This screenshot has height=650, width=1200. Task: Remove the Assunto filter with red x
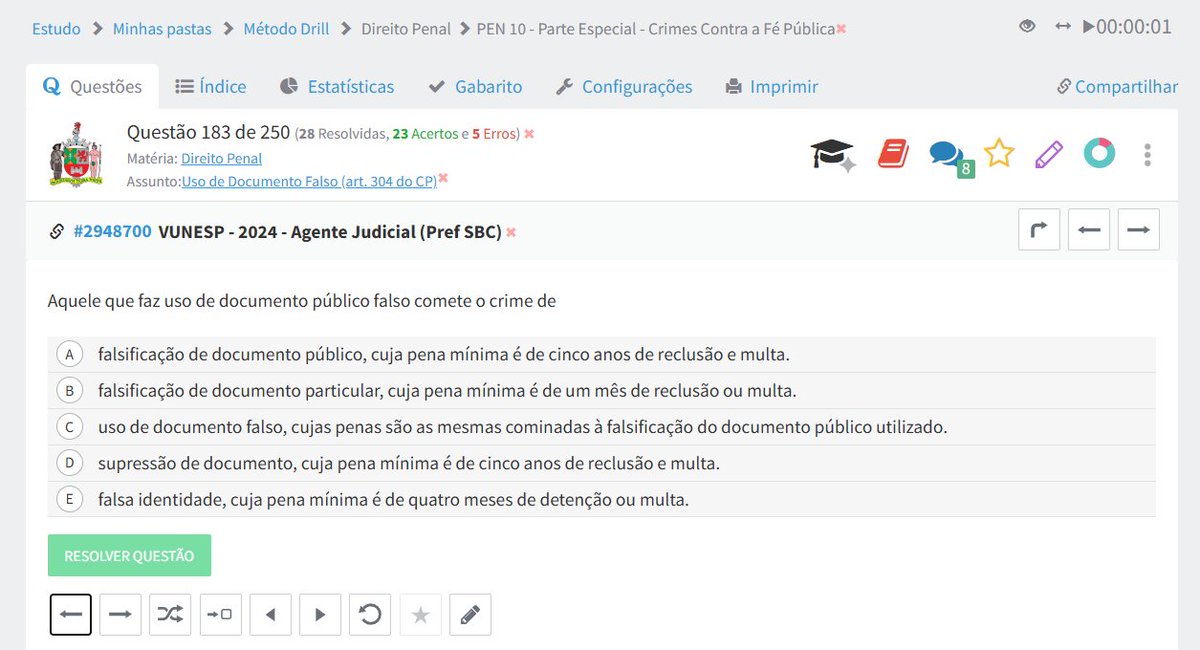pyautogui.click(x=443, y=178)
